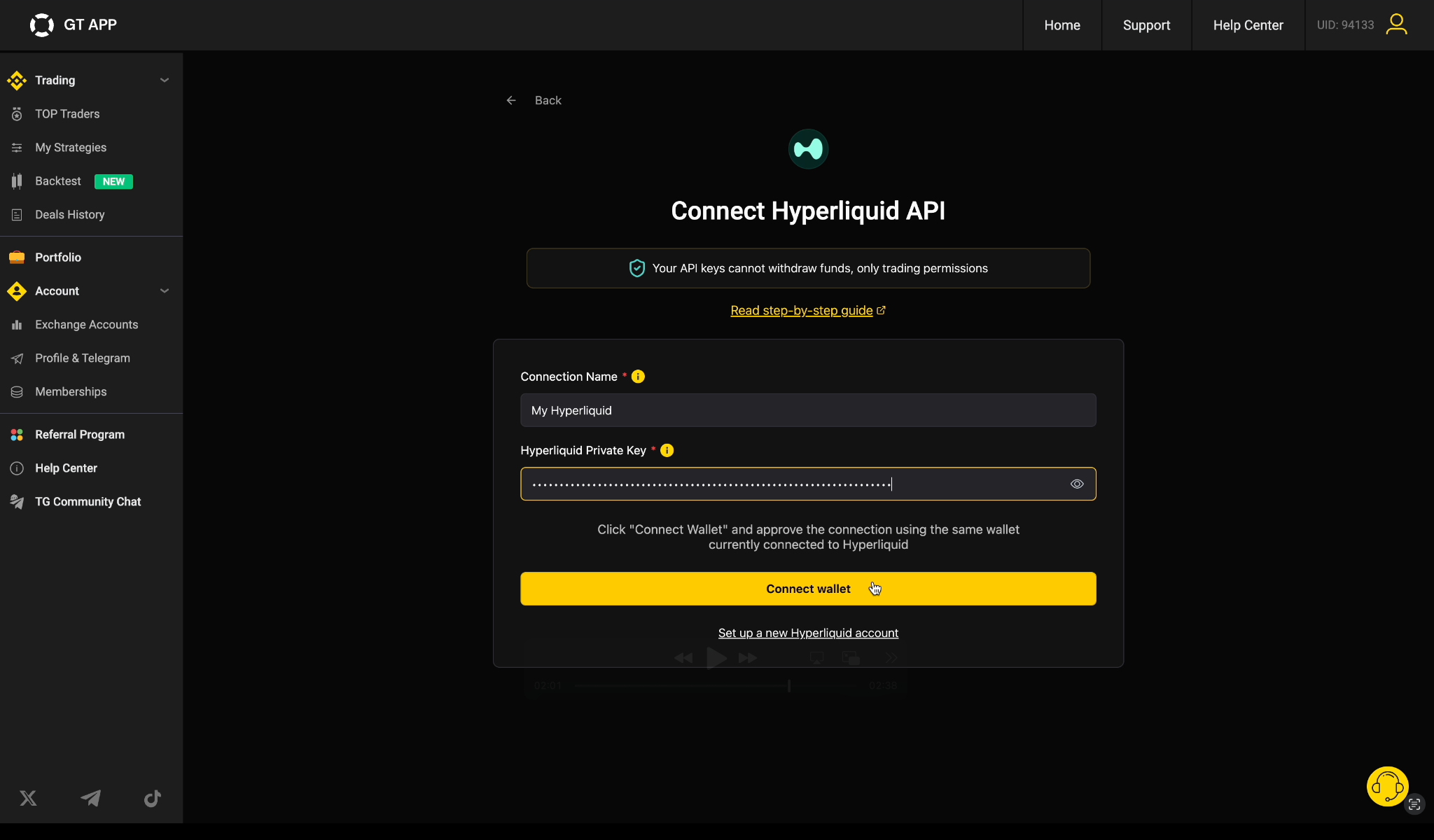
Task: Open the user profile avatar icon
Action: (1396, 24)
